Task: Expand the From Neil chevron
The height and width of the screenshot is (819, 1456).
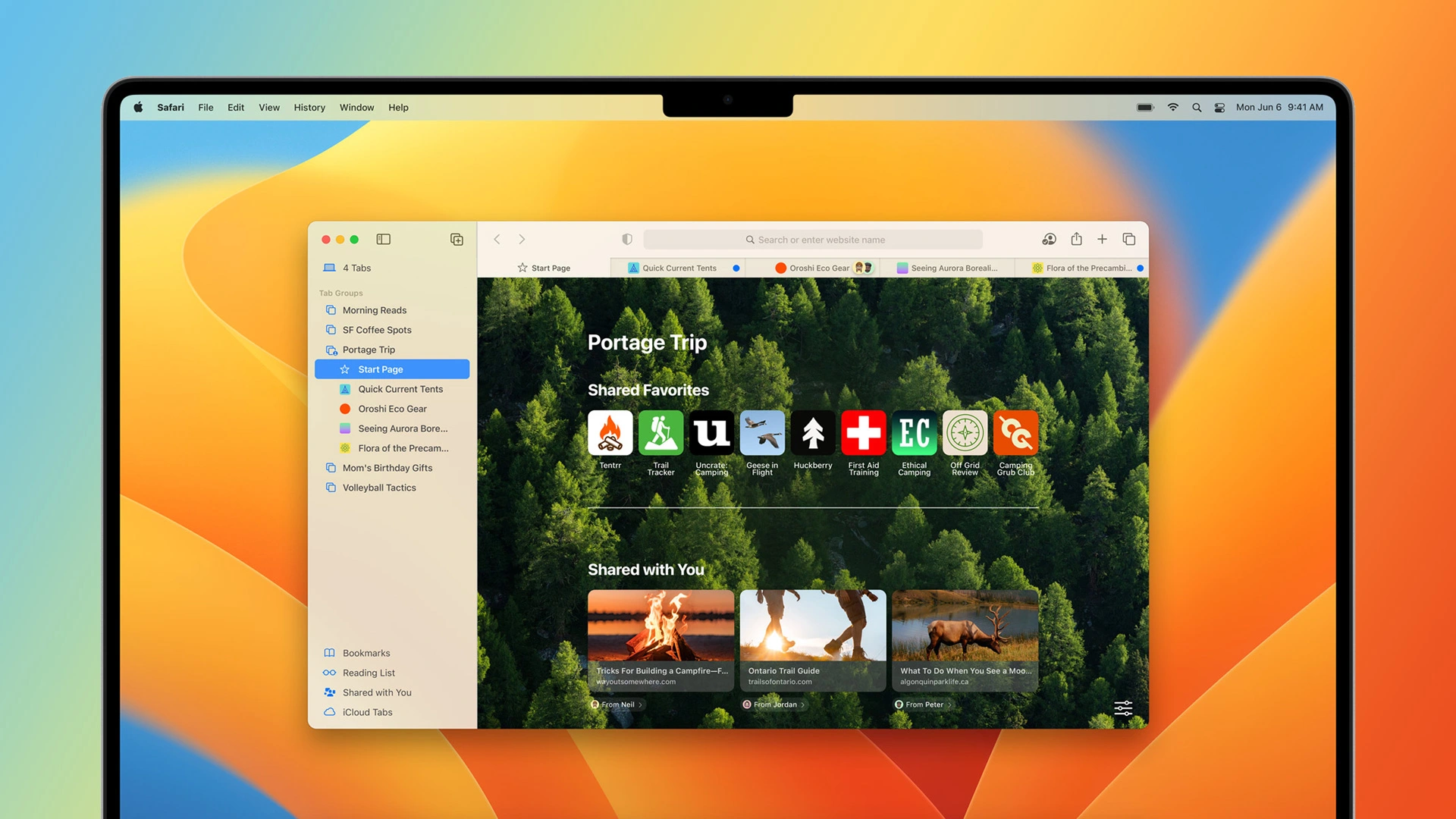Action: [x=640, y=704]
